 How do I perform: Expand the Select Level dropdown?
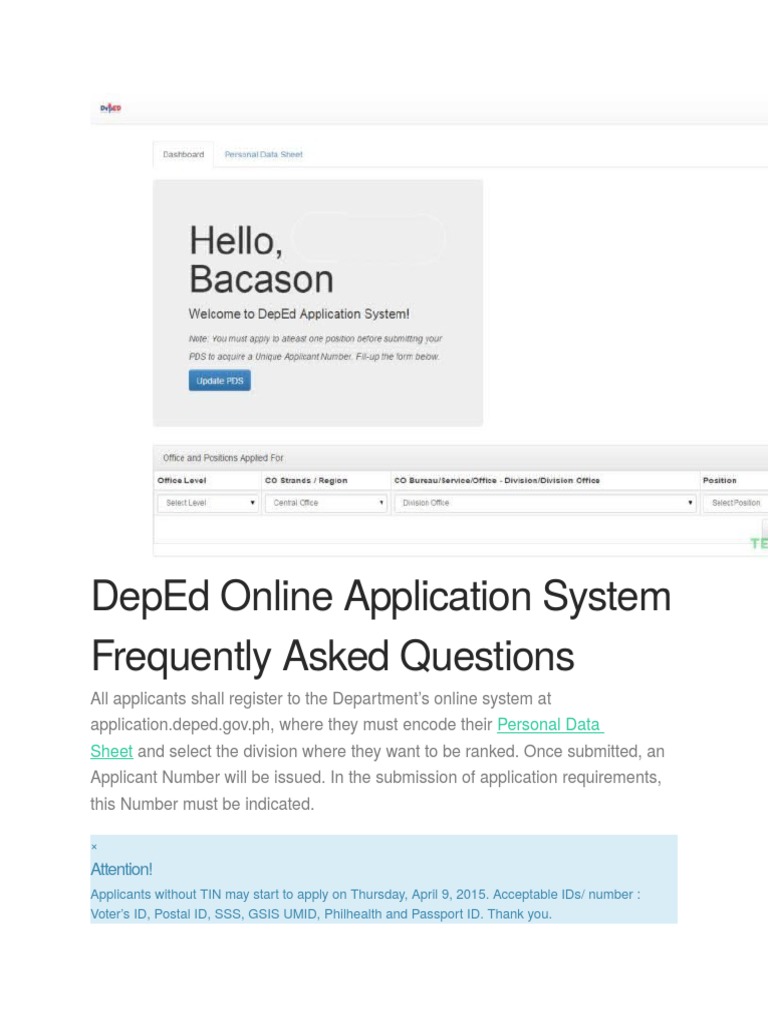coord(207,503)
